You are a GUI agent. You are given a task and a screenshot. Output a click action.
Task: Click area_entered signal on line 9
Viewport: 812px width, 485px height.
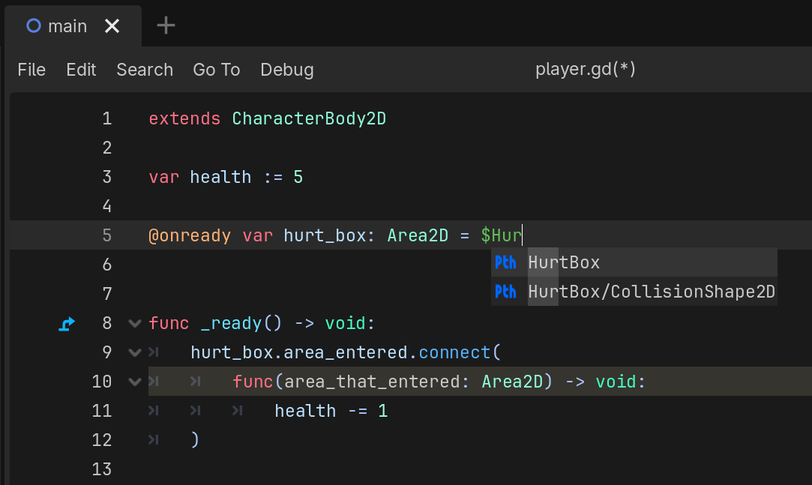coord(345,352)
